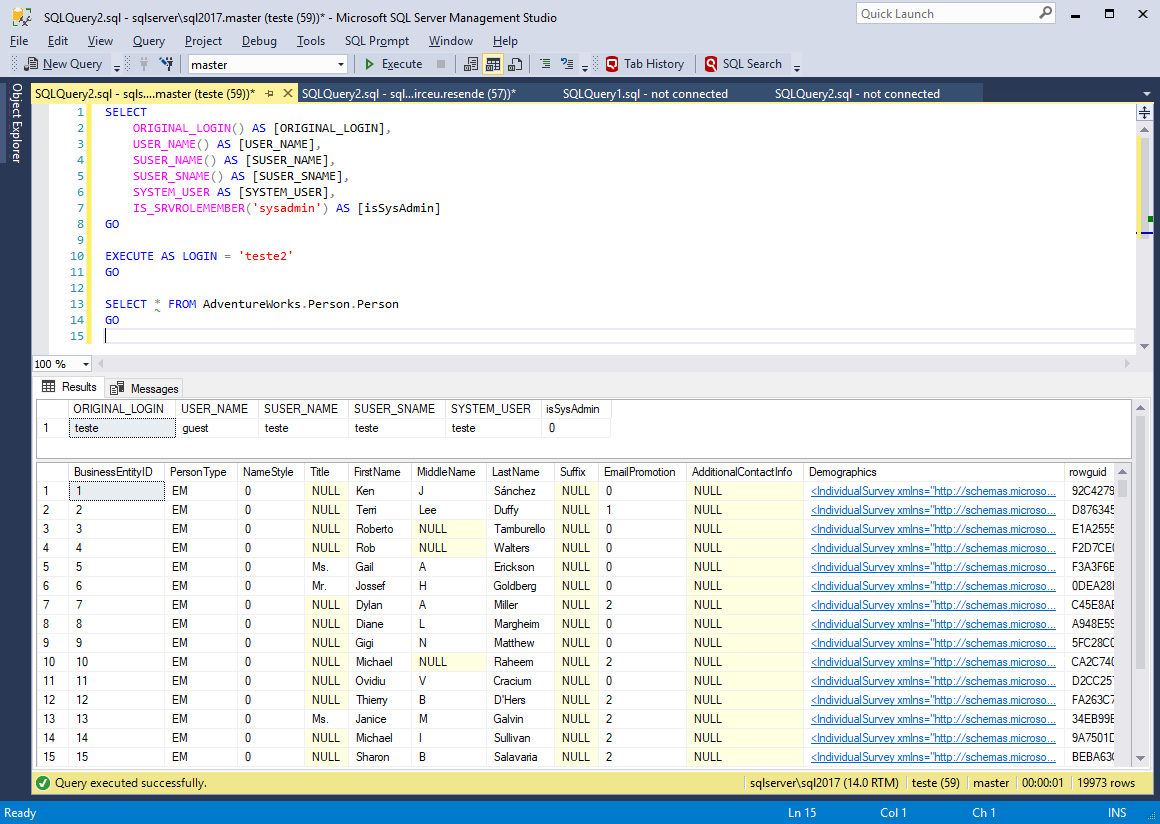Open the Edit menu

click(58, 41)
